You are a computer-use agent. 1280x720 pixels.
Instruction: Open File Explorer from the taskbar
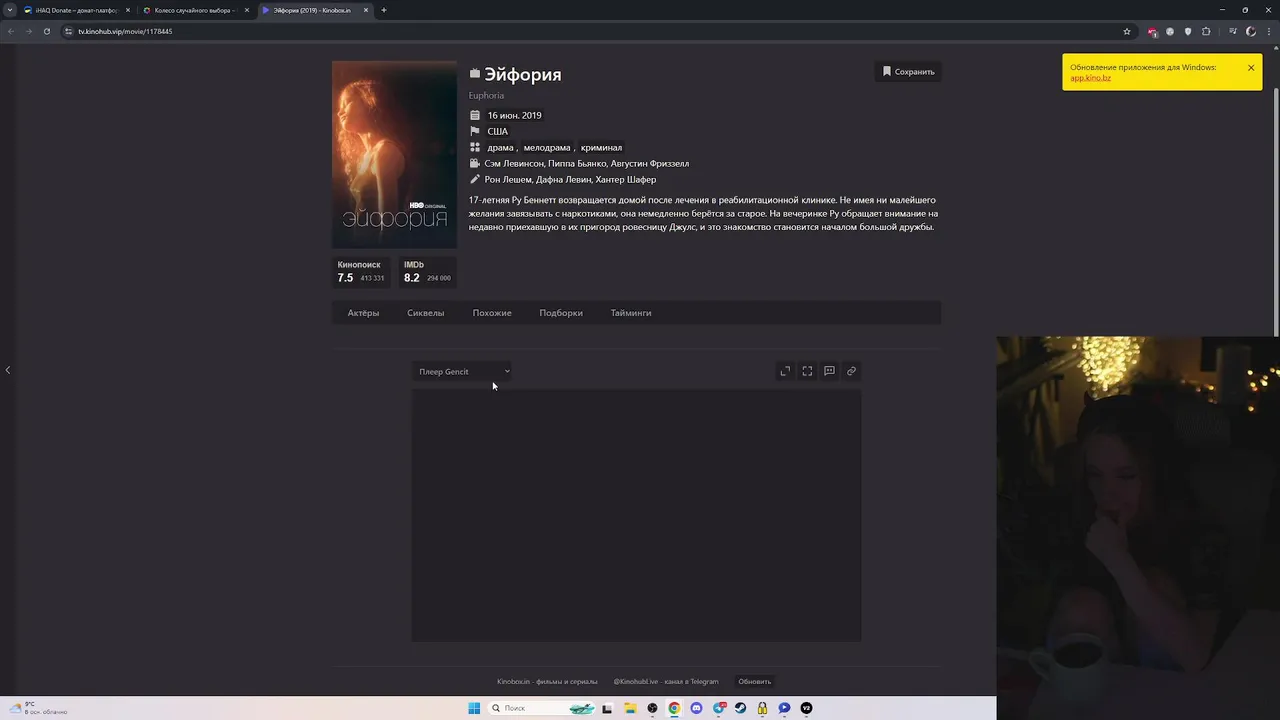pyautogui.click(x=630, y=708)
